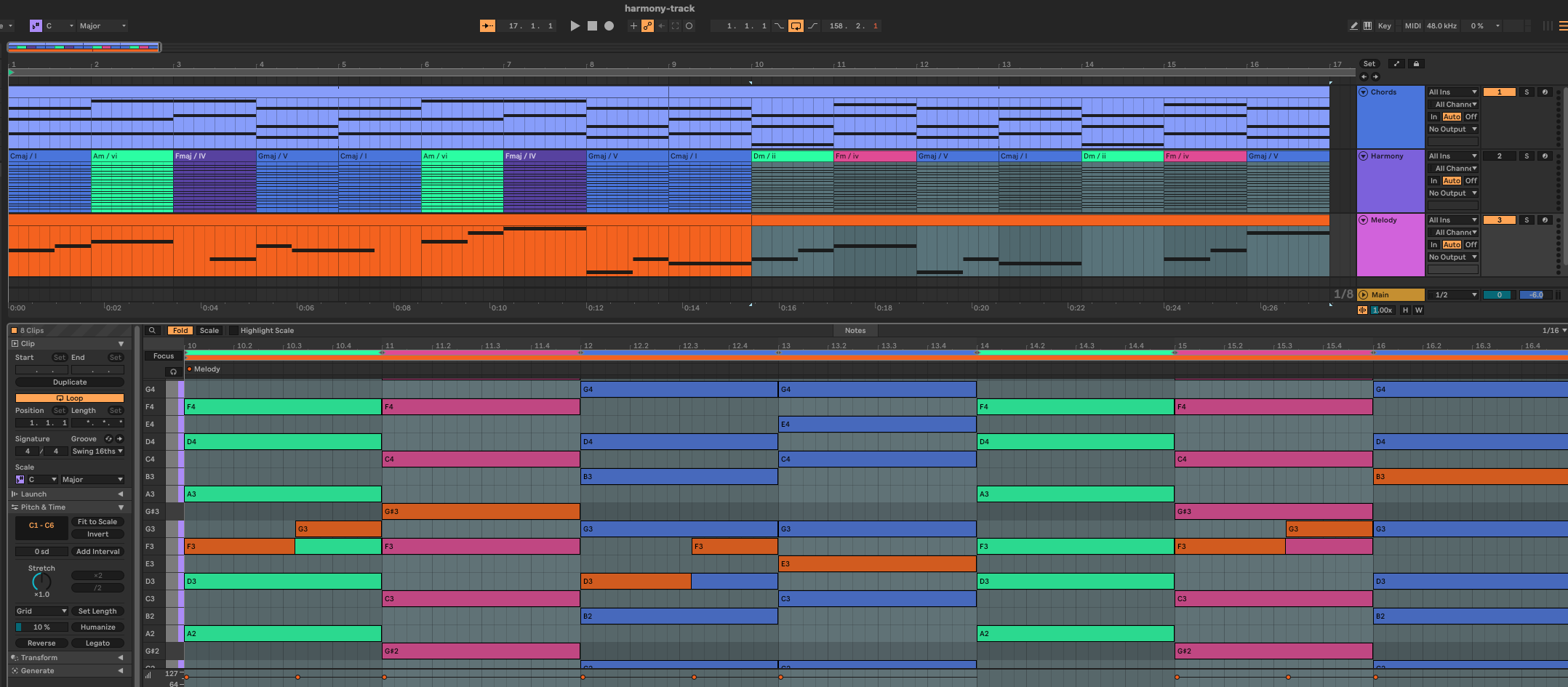Fold the Melody track using its triangle
This screenshot has width=1568, height=687.
[x=1364, y=220]
